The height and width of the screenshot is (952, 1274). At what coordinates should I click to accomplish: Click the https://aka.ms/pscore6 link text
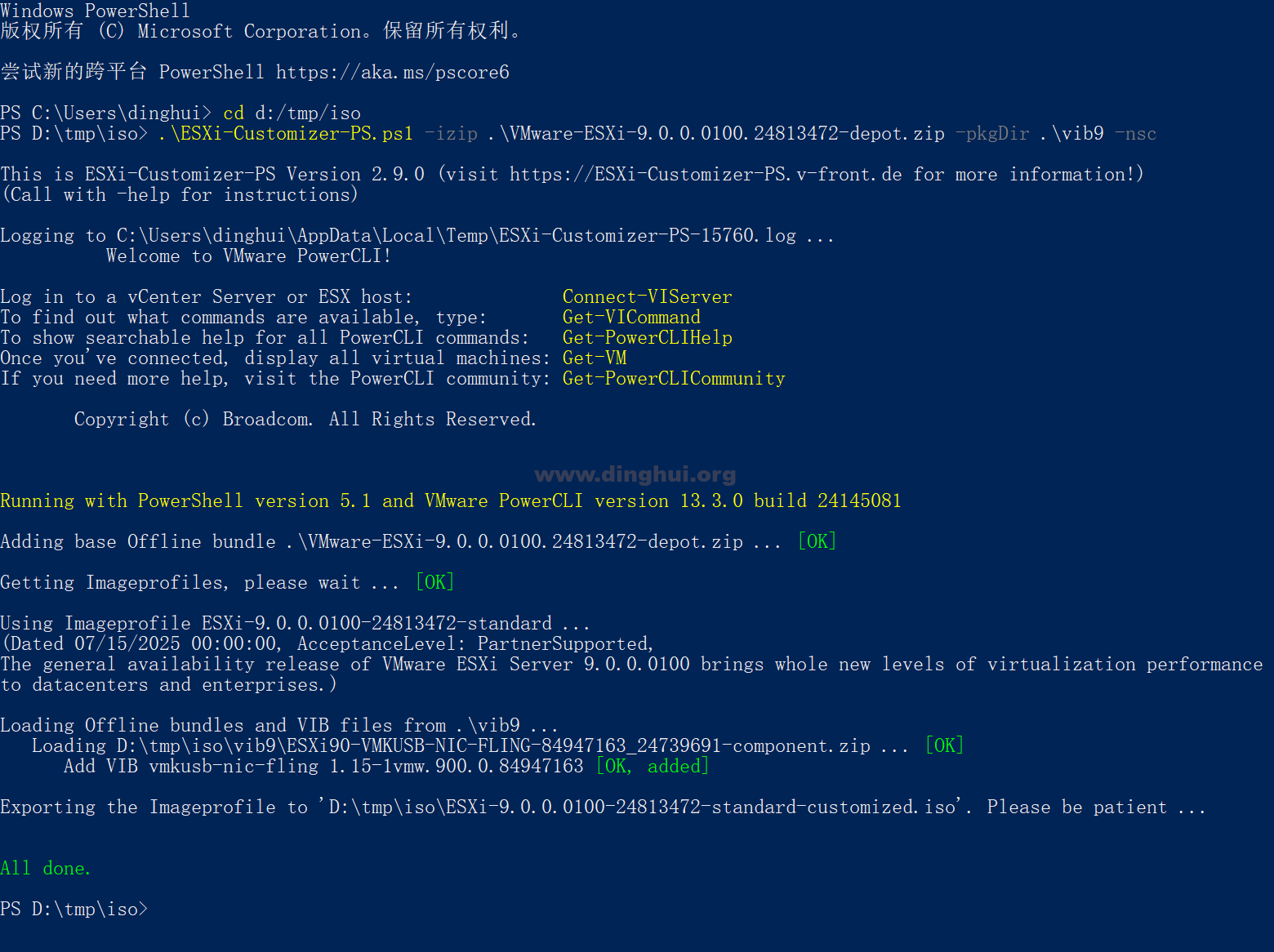click(x=392, y=72)
